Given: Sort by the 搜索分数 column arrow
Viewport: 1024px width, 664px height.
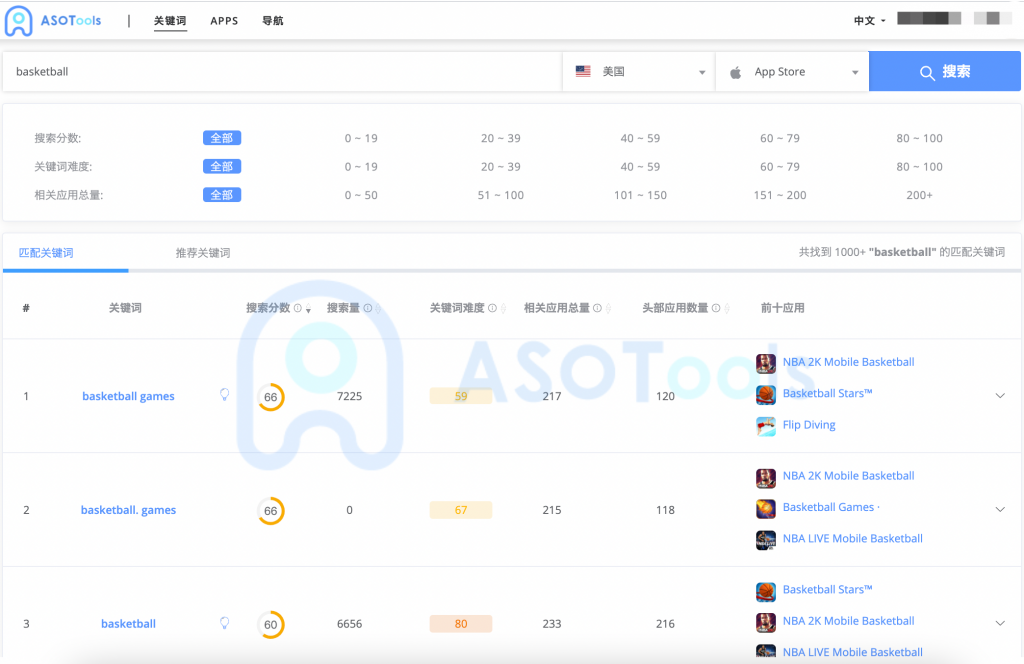Looking at the screenshot, I should (x=308, y=309).
